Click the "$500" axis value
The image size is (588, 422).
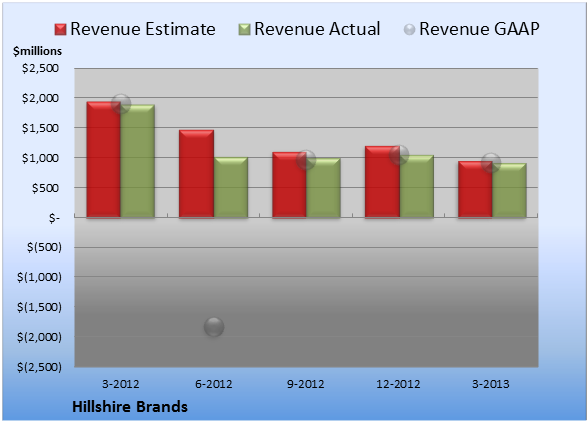pos(45,188)
